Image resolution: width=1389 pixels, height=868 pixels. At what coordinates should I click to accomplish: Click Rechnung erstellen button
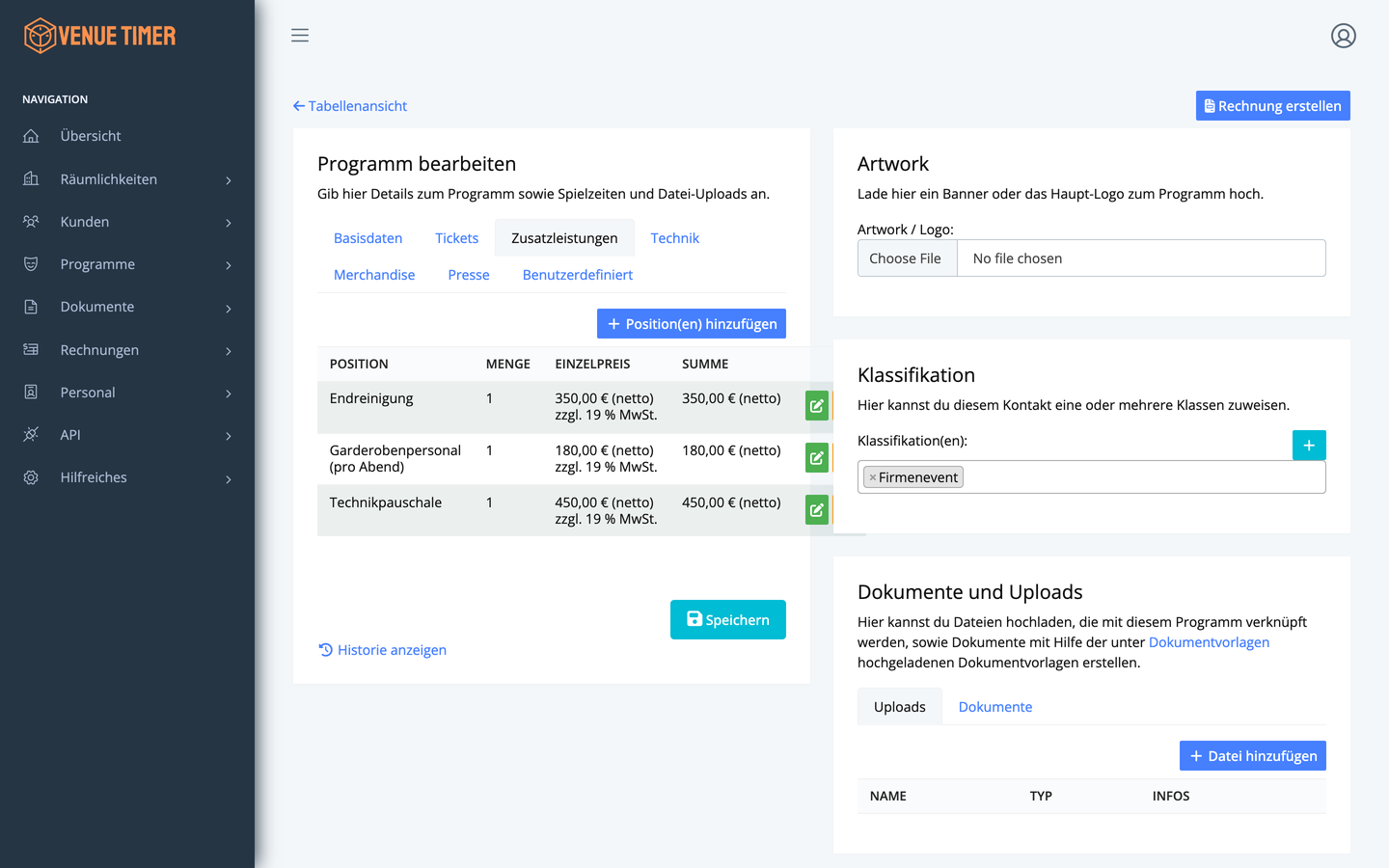pyautogui.click(x=1273, y=106)
